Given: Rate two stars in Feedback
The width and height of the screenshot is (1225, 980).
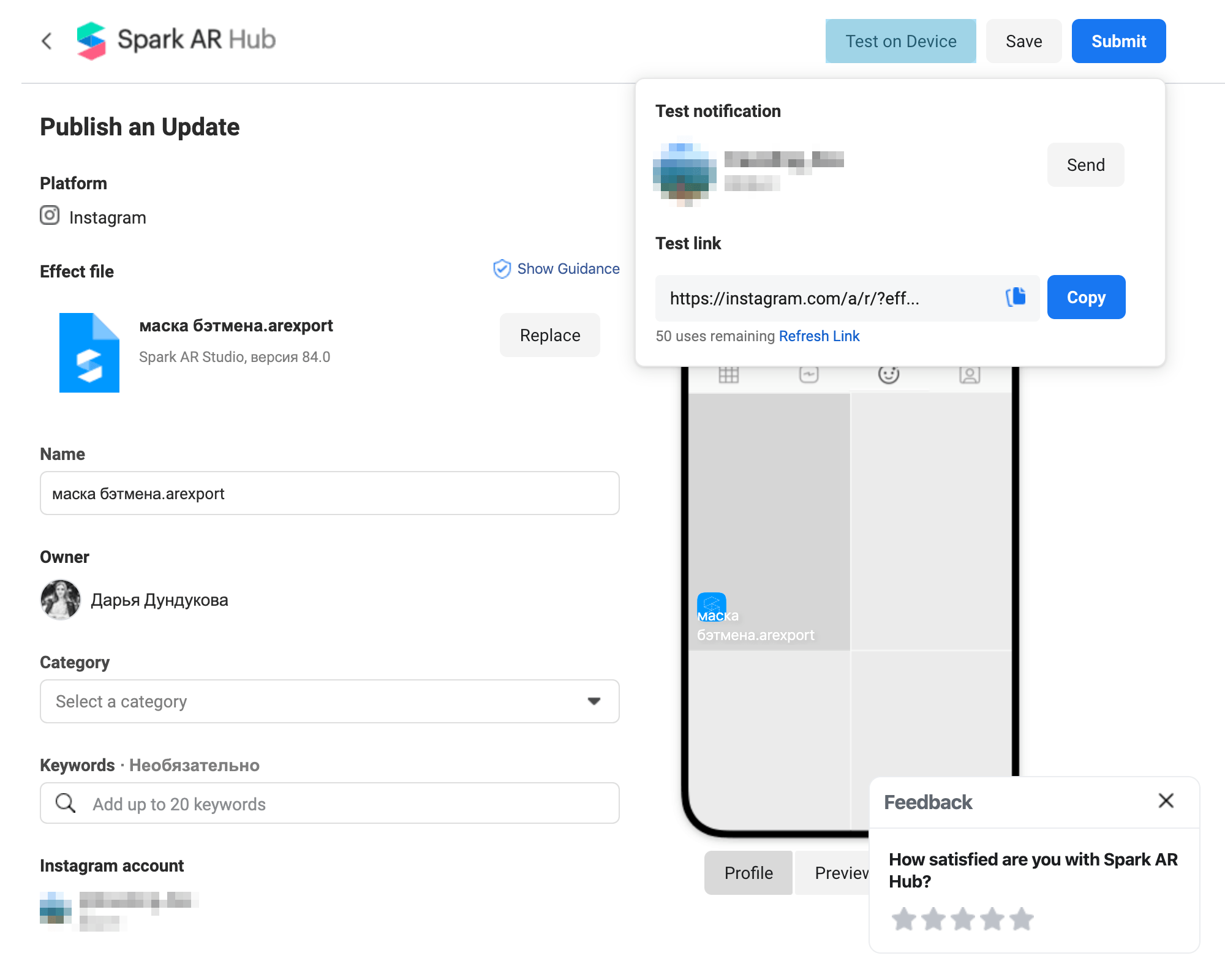Looking at the screenshot, I should click(x=933, y=919).
